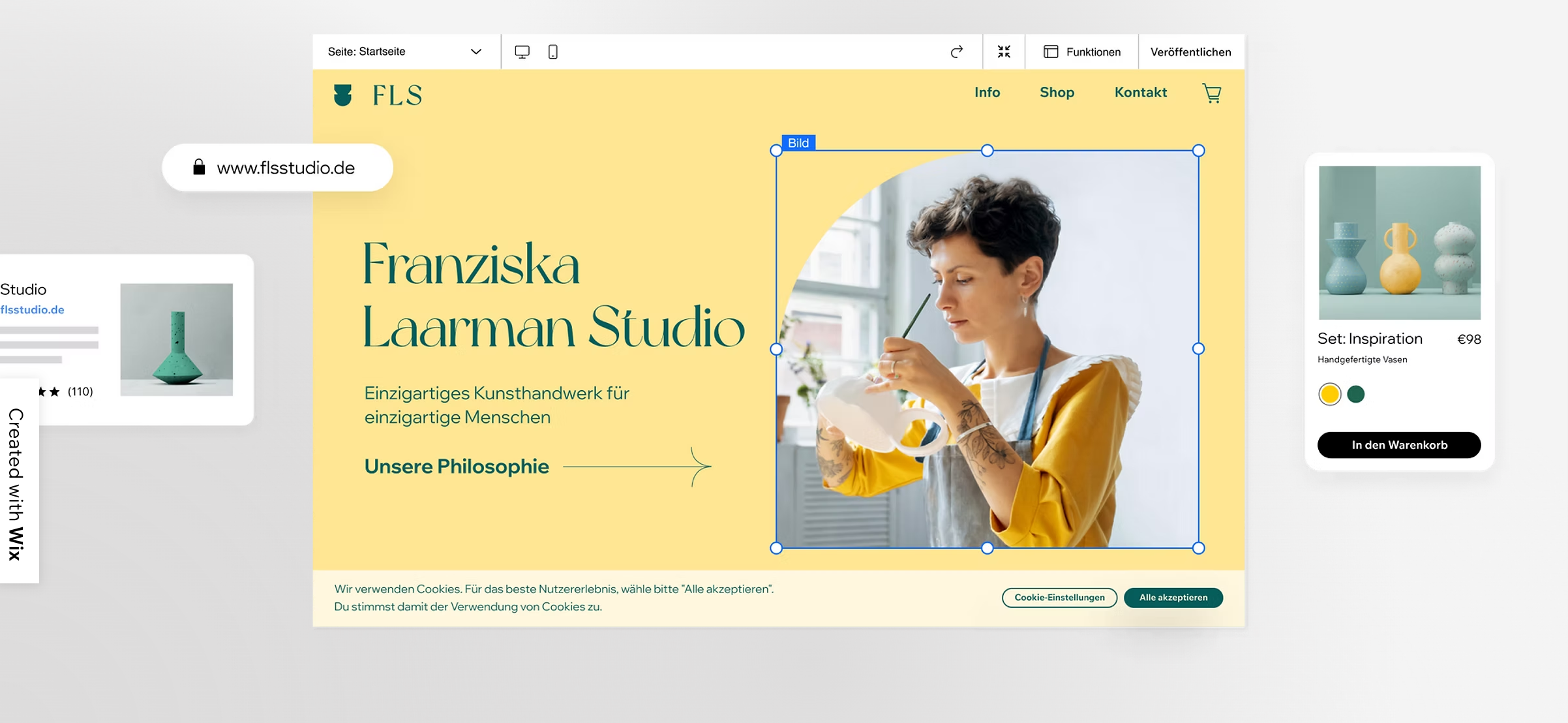Click the Franziska Laarman Studio heading
Viewport: 1568px width, 723px height.
pyautogui.click(x=553, y=295)
